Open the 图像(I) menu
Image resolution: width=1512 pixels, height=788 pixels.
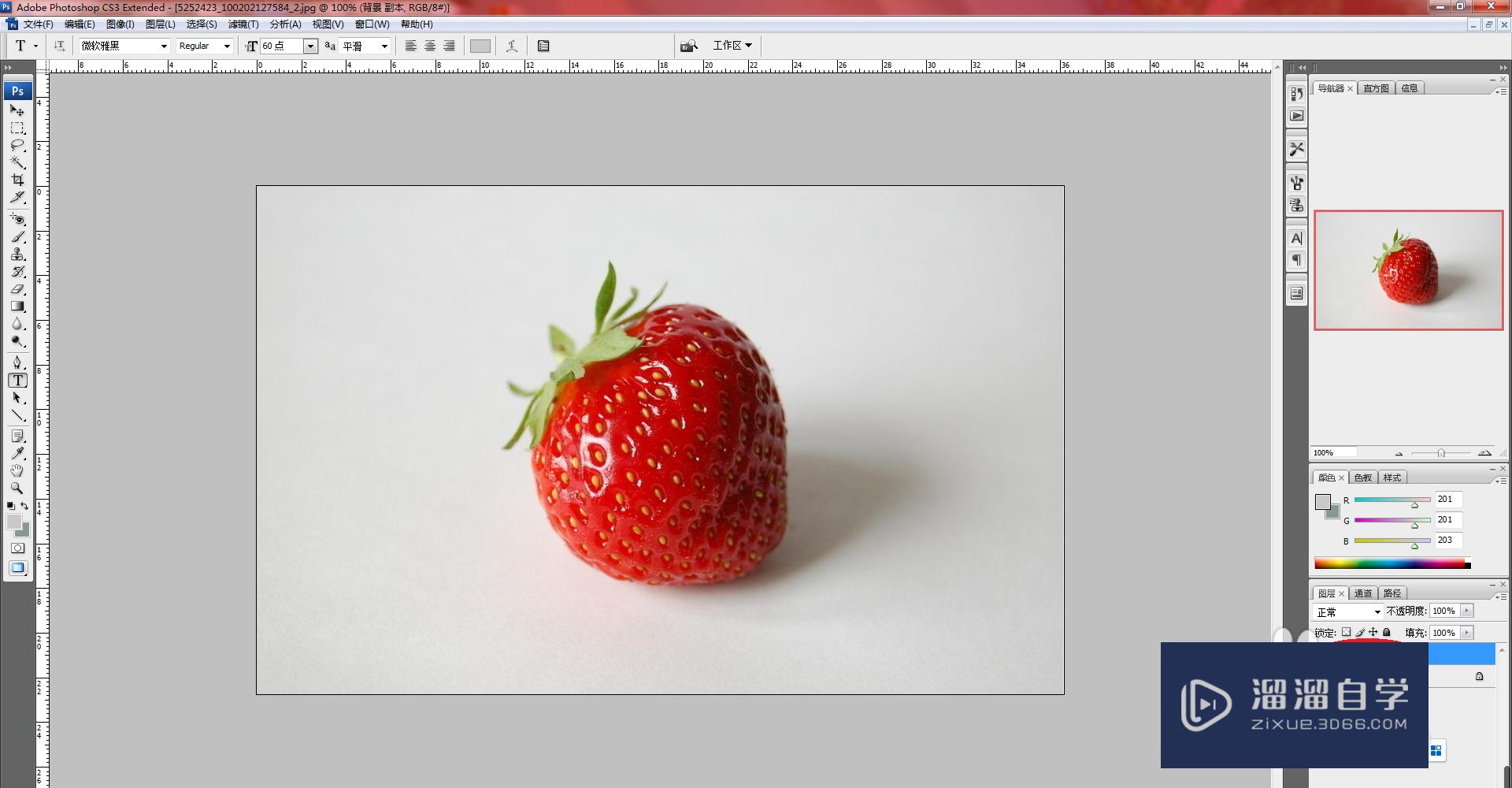click(x=120, y=24)
